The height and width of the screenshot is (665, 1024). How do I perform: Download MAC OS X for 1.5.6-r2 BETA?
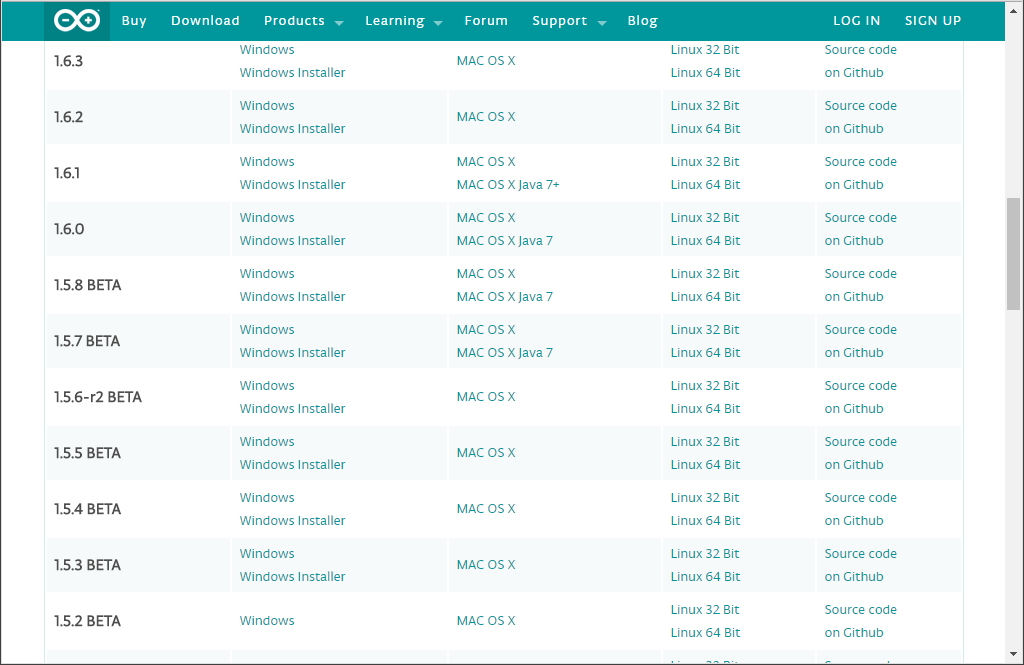click(x=486, y=397)
